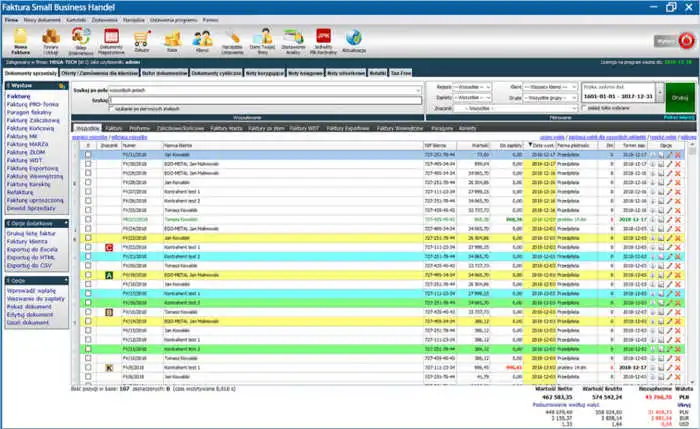Click the Nowa Faktura toolbar icon
The height and width of the screenshot is (429, 700).
pyautogui.click(x=19, y=39)
